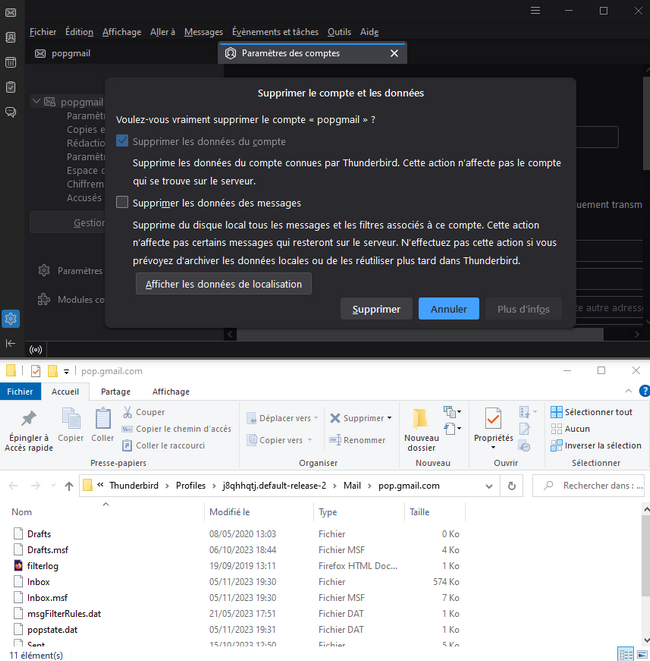Click the Settings gear in Thunderbird sidebar
650x661 pixels.
[11, 319]
